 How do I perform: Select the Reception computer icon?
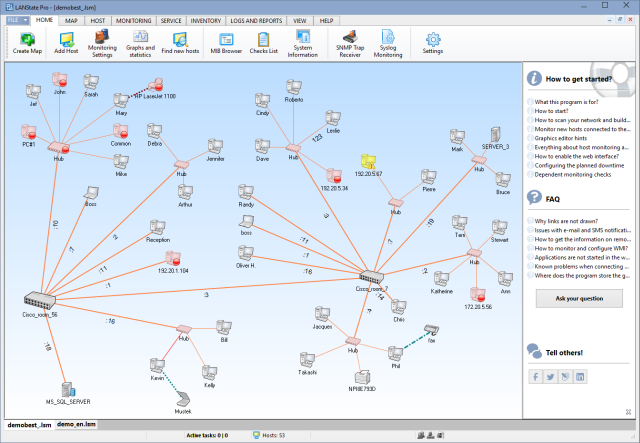(x=158, y=227)
